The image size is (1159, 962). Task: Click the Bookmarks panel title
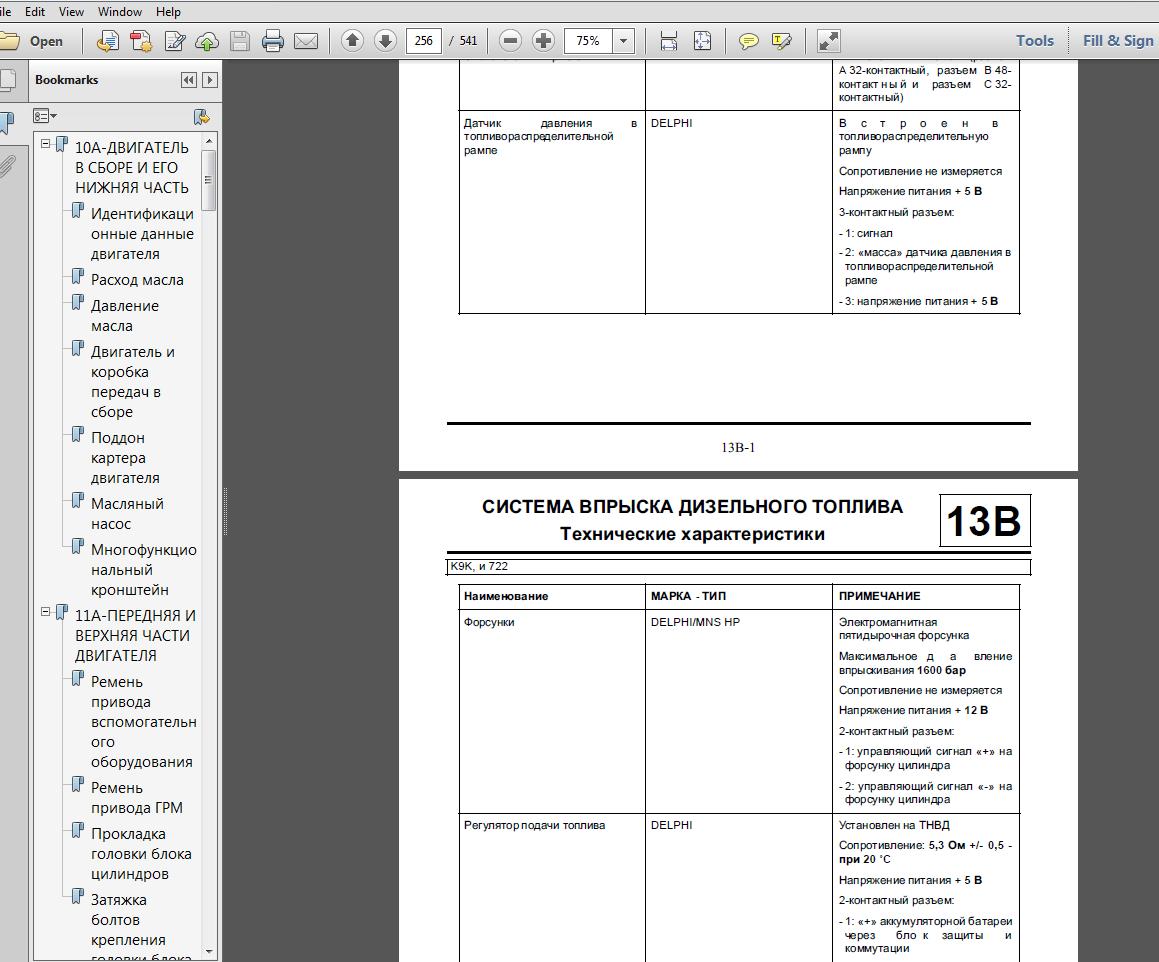[67, 80]
